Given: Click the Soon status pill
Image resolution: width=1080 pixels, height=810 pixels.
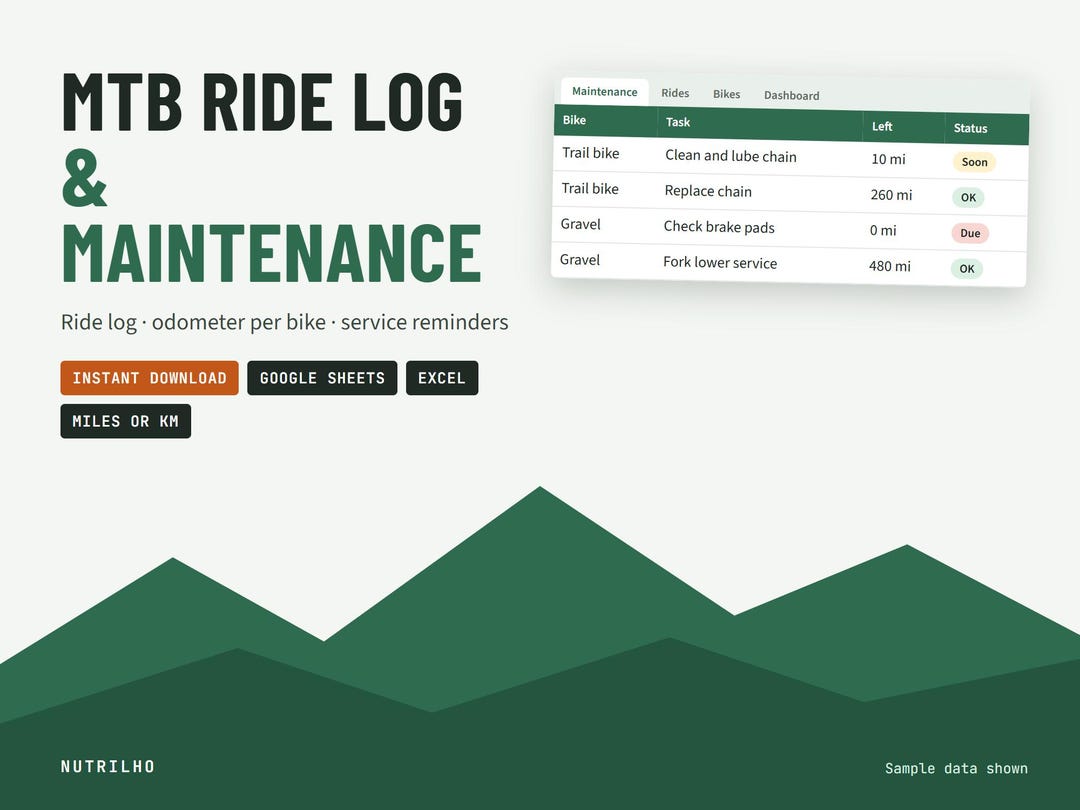Looking at the screenshot, I should 975,162.
